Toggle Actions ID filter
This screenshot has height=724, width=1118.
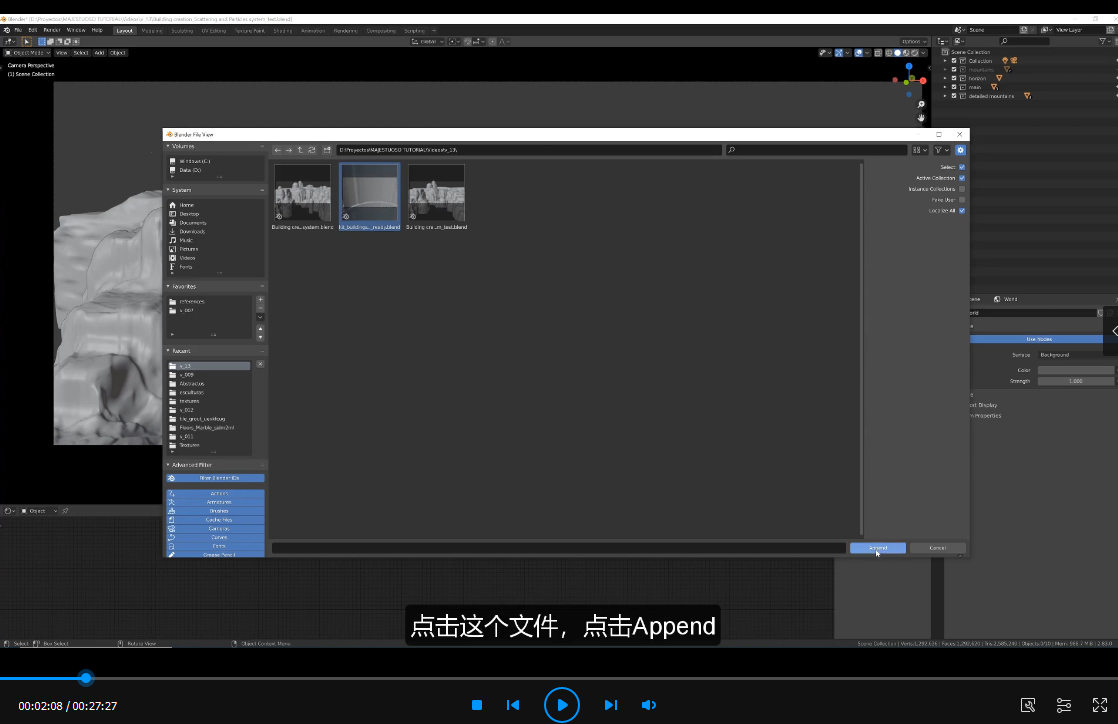(215, 494)
